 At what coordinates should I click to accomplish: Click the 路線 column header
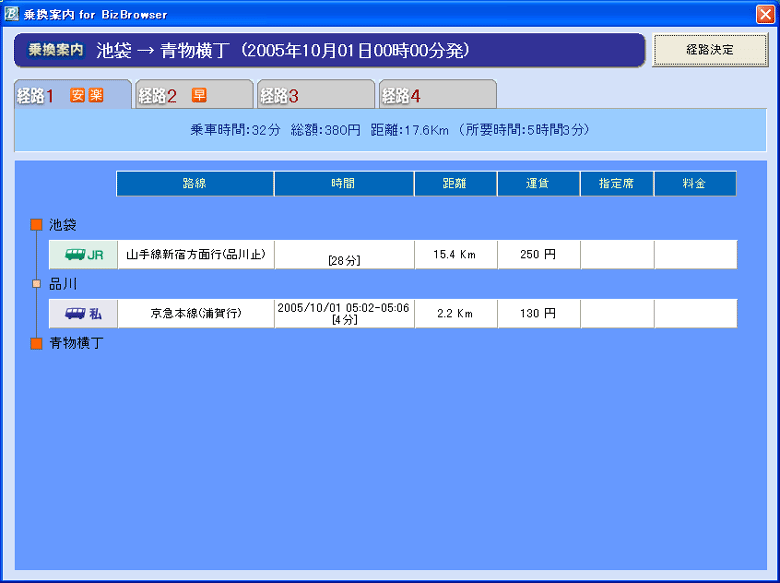(195, 184)
